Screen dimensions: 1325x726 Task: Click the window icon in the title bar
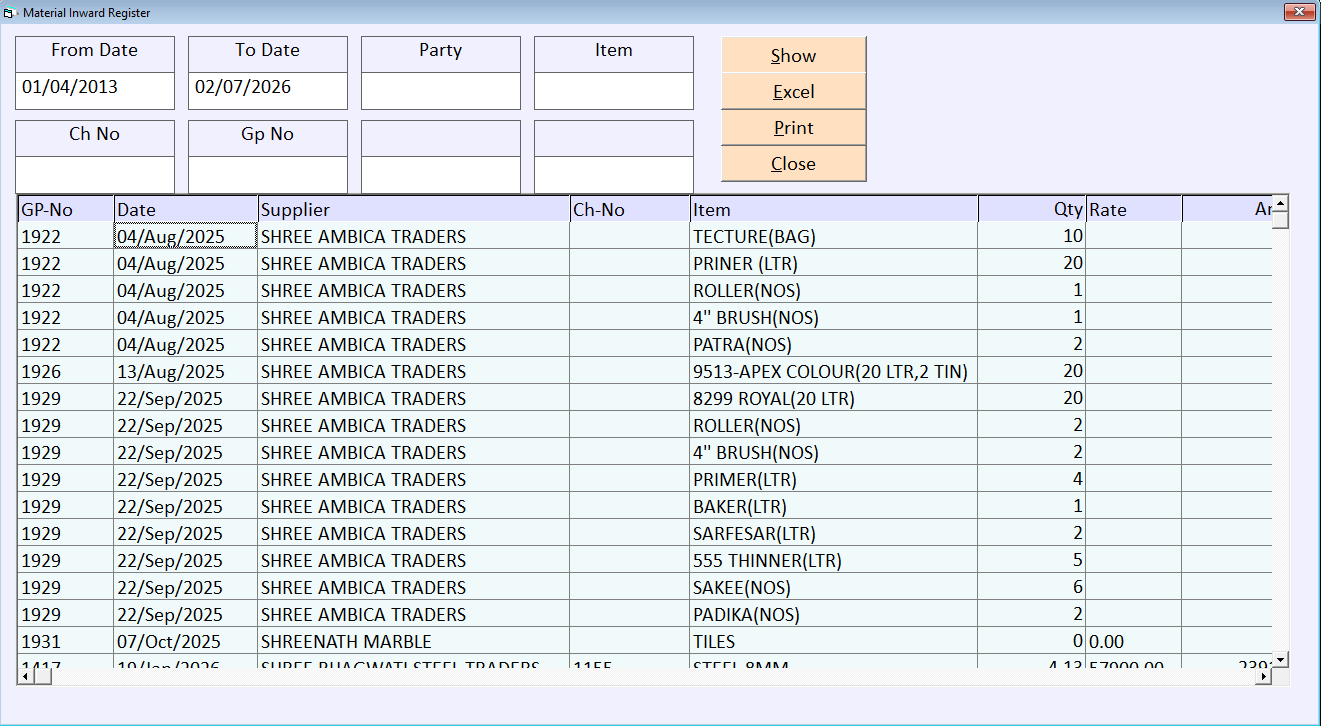point(10,12)
